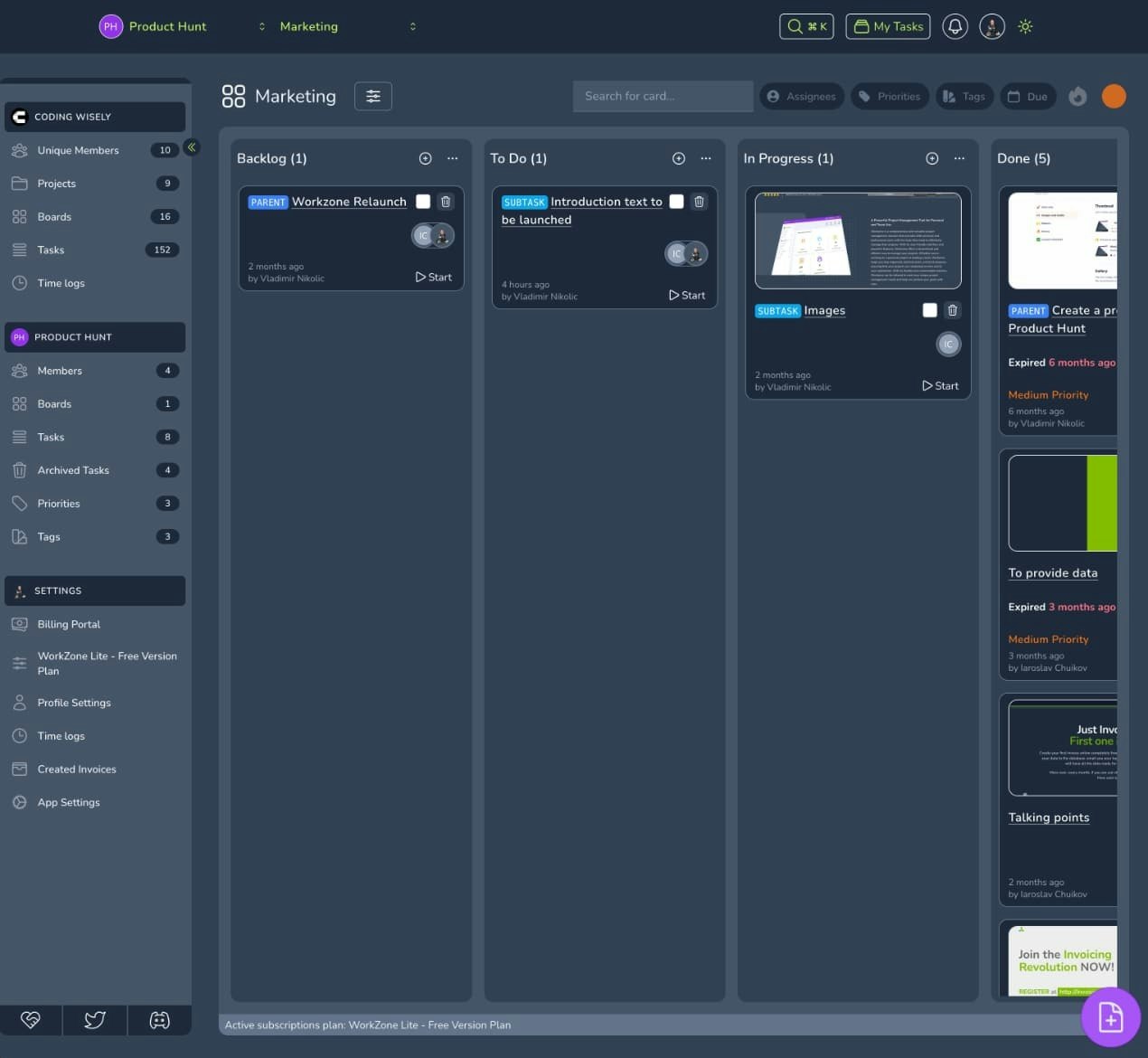Viewport: 1148px width, 1058px height.
Task: Check the Workzone Relaunch card checkbox
Action: point(423,202)
